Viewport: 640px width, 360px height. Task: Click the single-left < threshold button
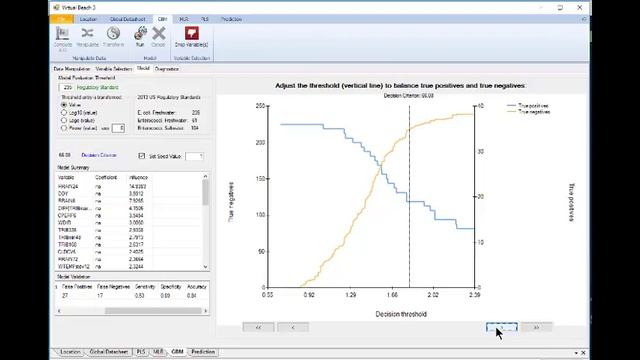(293, 327)
